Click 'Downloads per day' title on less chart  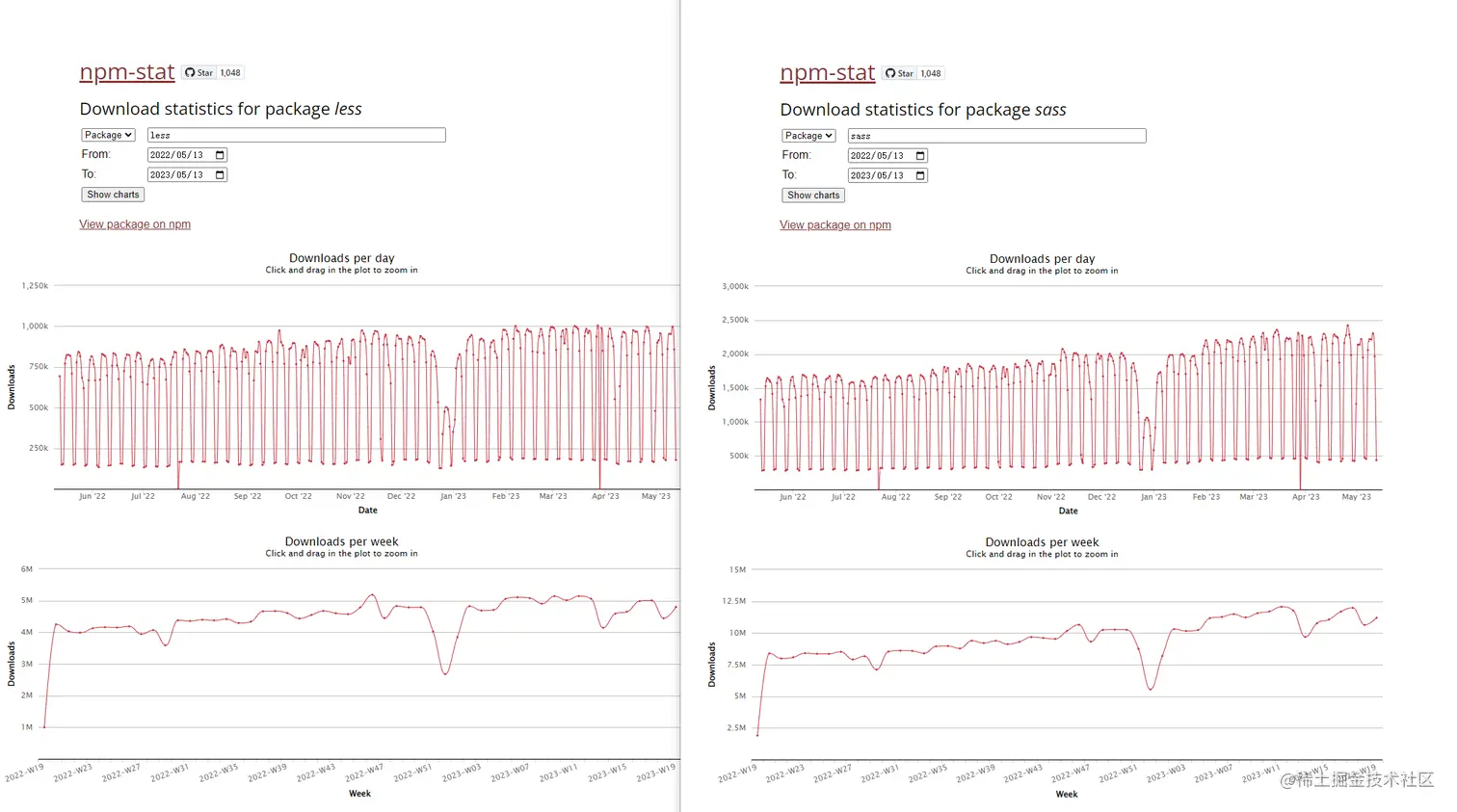342,258
